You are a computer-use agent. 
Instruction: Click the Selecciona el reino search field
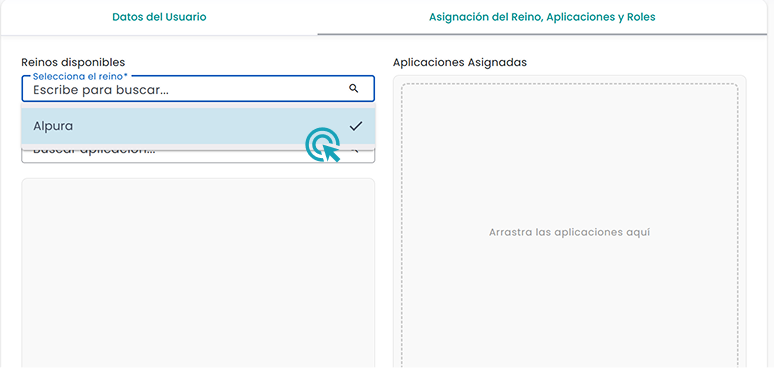pos(198,89)
